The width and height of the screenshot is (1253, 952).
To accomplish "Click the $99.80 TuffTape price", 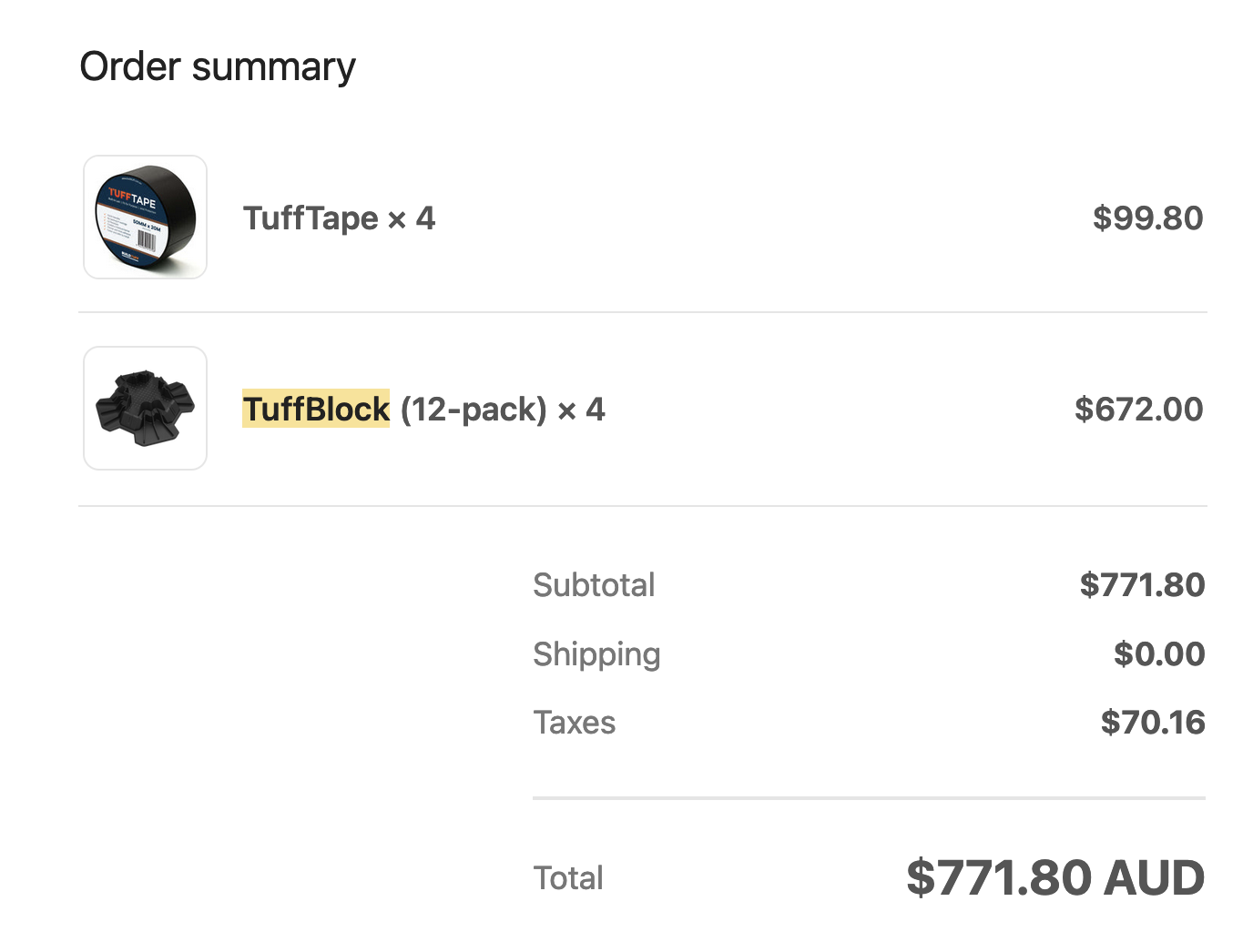I will pyautogui.click(x=1147, y=218).
